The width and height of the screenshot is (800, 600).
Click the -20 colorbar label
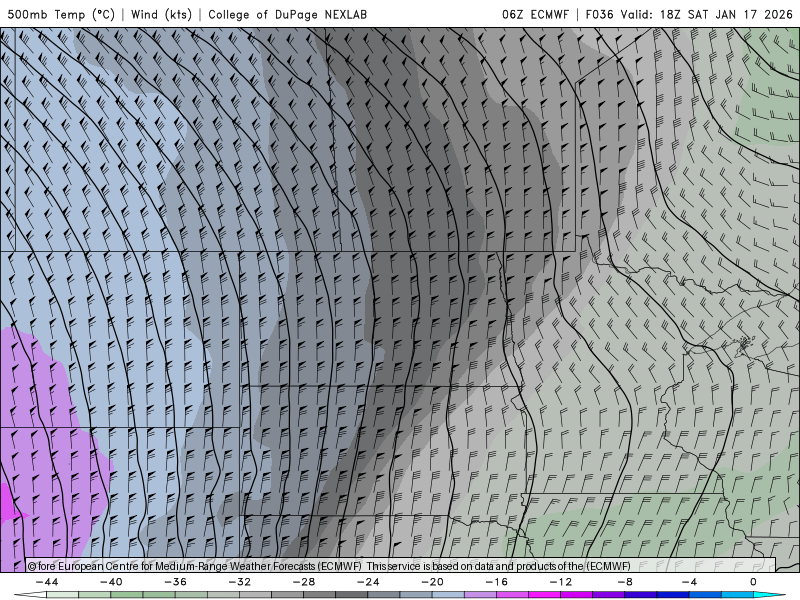[433, 582]
